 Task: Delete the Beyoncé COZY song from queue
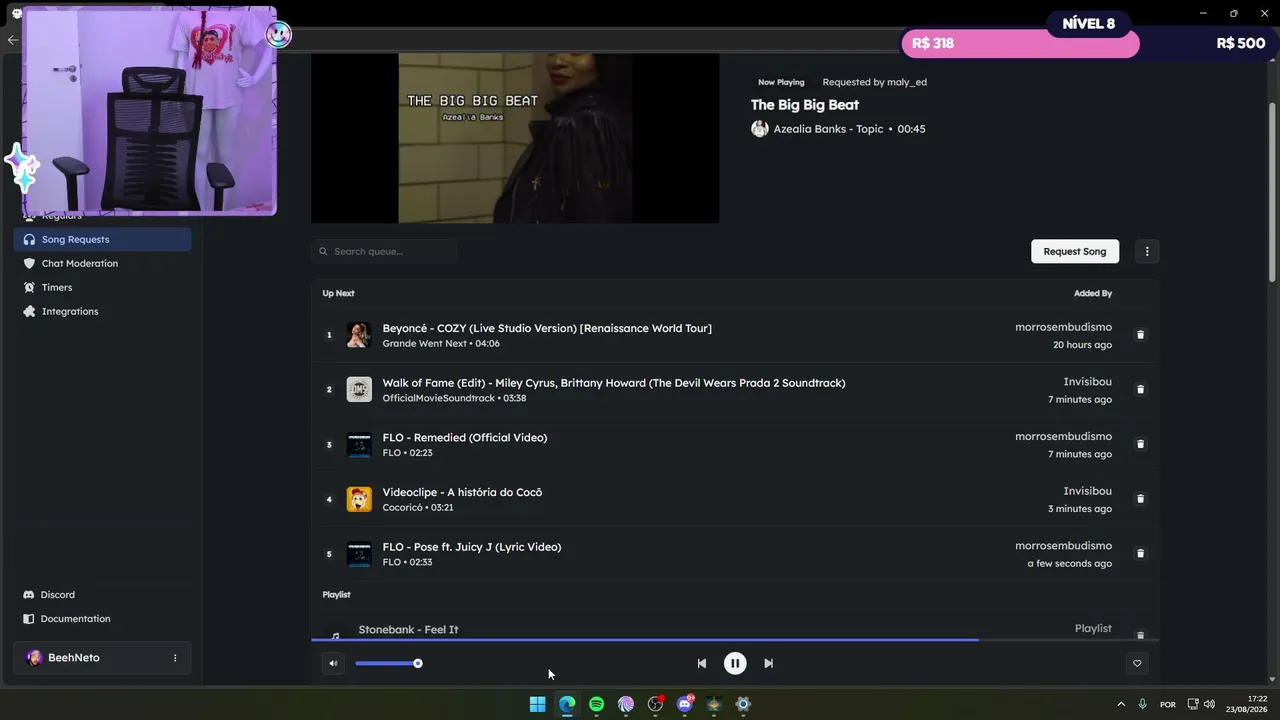click(1140, 335)
